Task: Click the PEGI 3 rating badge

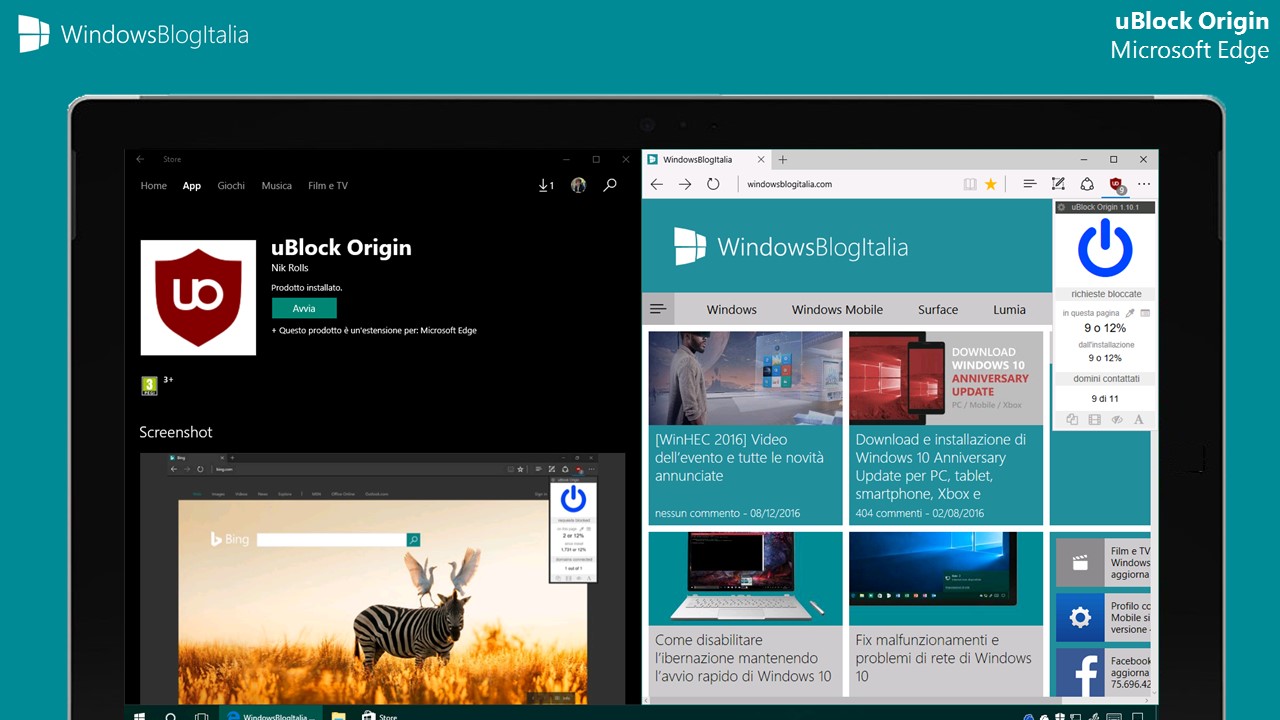Action: [x=149, y=385]
